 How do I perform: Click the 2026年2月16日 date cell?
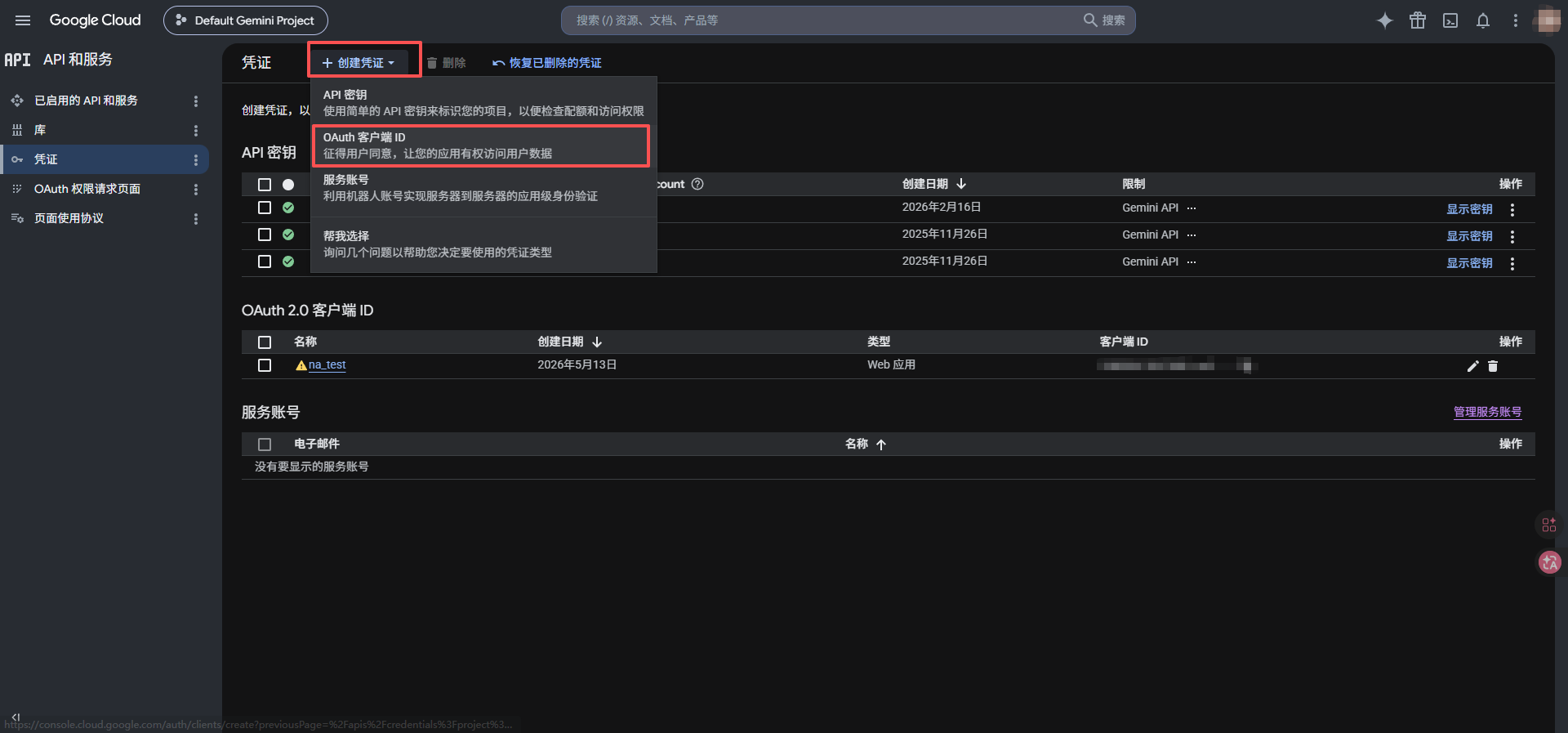[941, 208]
